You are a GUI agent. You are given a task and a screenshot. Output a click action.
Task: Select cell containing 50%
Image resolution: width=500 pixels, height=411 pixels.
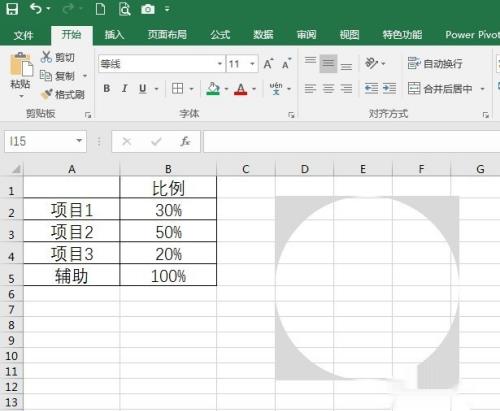tap(168, 232)
